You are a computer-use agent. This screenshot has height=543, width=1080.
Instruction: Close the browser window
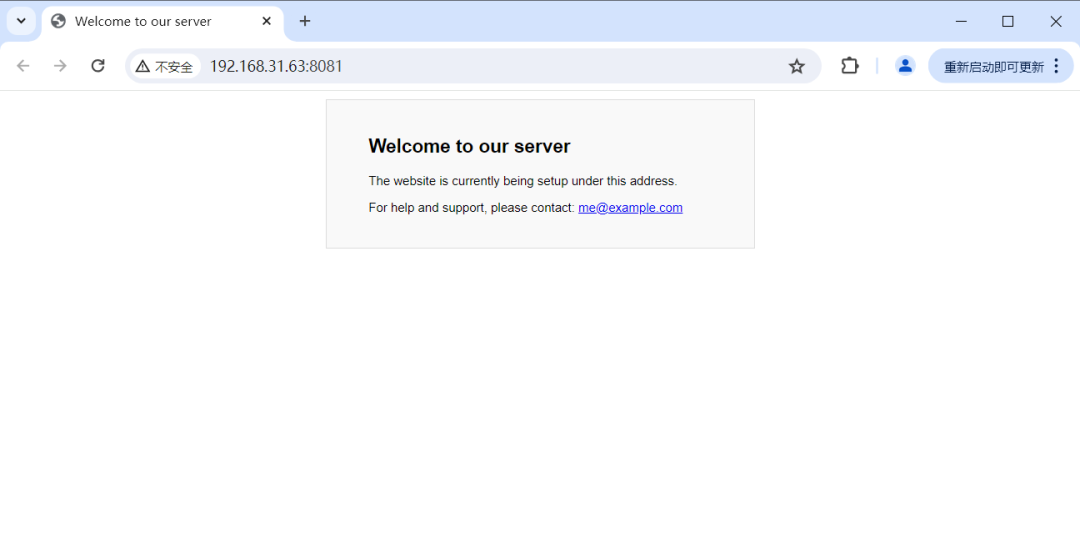(x=1055, y=21)
